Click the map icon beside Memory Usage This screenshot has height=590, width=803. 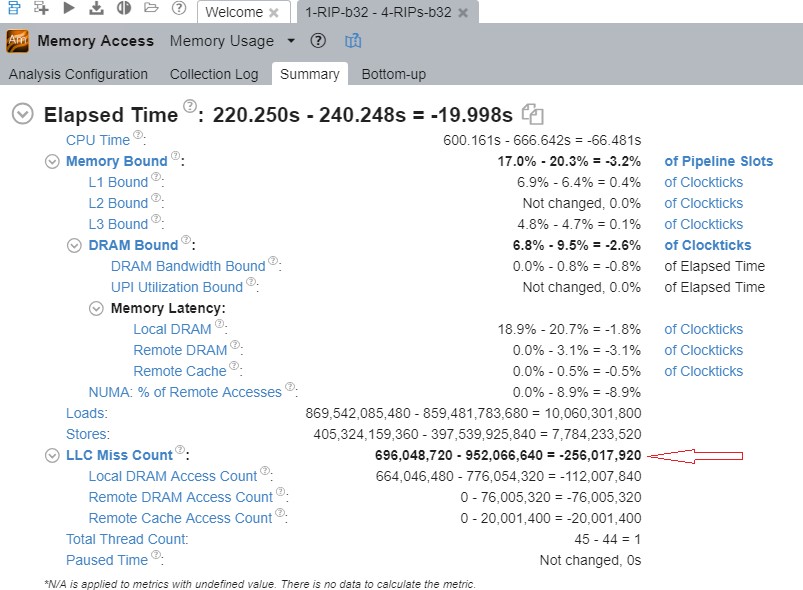coord(353,41)
